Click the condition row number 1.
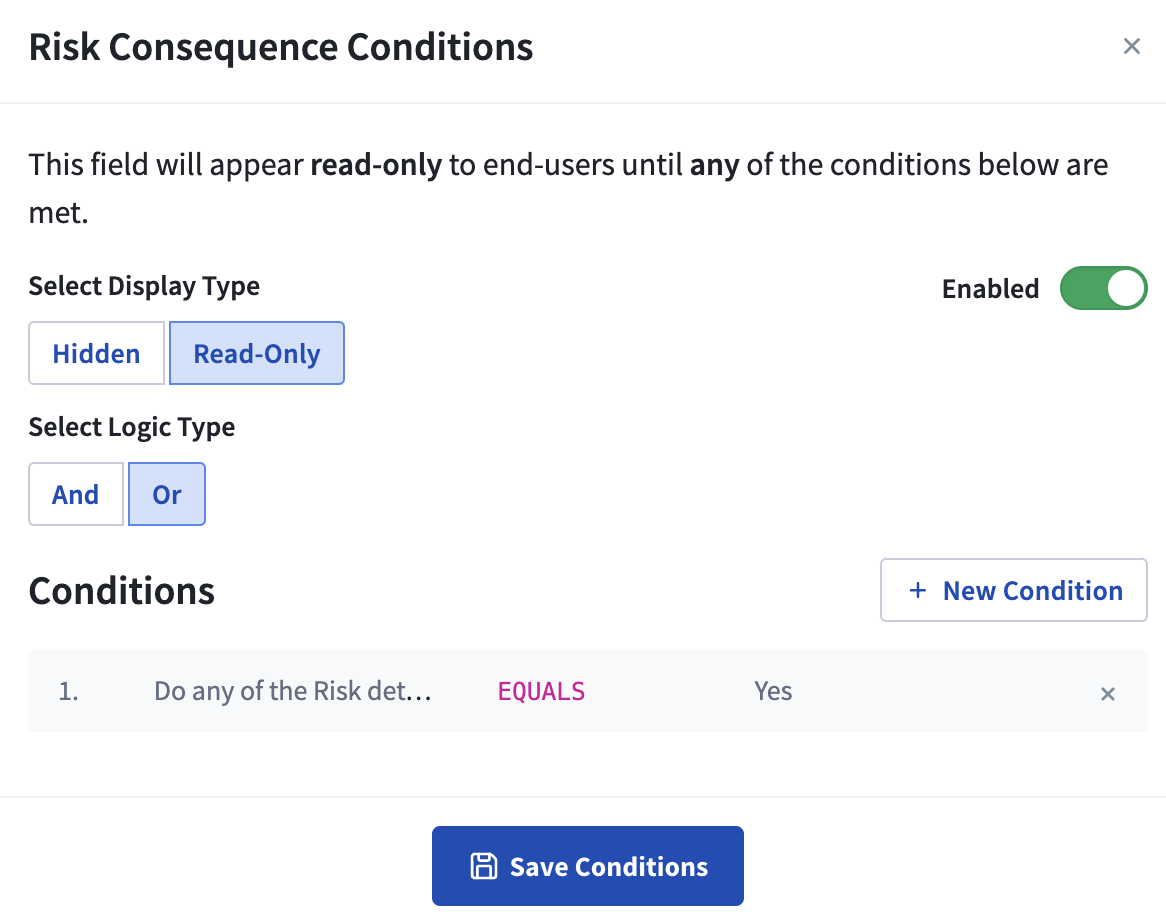The width and height of the screenshot is (1166, 924). click(68, 692)
